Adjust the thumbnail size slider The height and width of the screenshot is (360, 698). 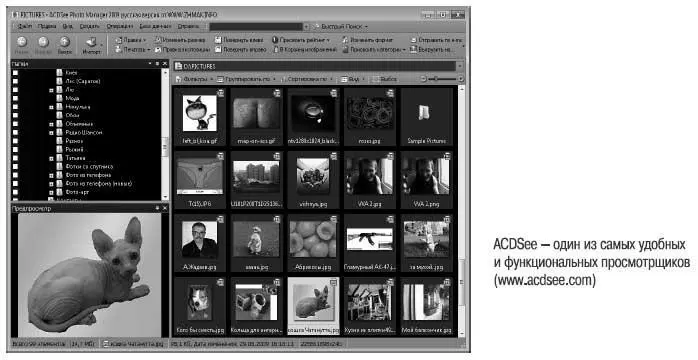pos(442,79)
